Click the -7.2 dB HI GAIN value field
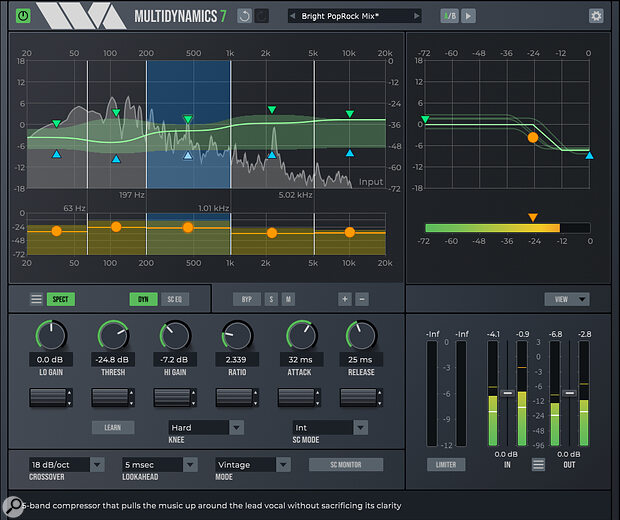The width and height of the screenshot is (620, 520). (175, 359)
